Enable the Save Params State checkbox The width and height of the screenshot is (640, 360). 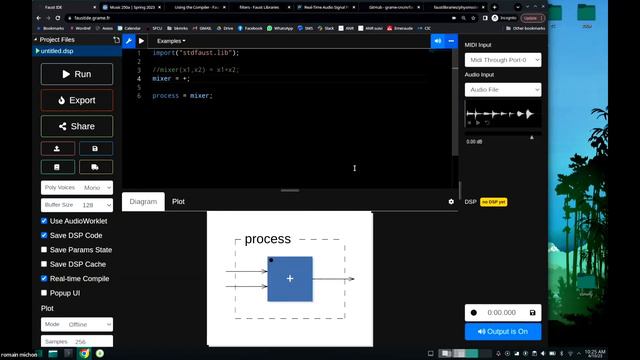(x=44, y=249)
